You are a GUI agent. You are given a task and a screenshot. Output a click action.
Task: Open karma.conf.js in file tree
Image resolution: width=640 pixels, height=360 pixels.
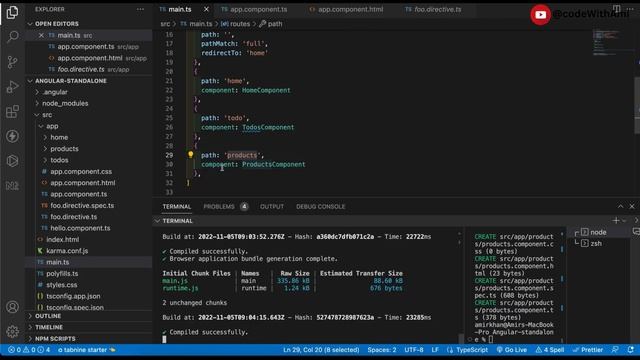pyautogui.click(x=67, y=251)
